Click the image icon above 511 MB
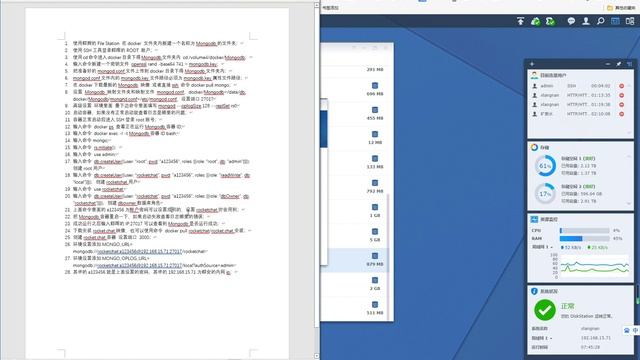The height and width of the screenshot is (360, 640). (x=375, y=304)
